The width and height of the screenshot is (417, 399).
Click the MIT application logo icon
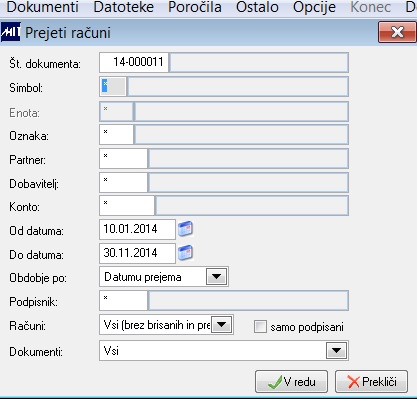11,32
